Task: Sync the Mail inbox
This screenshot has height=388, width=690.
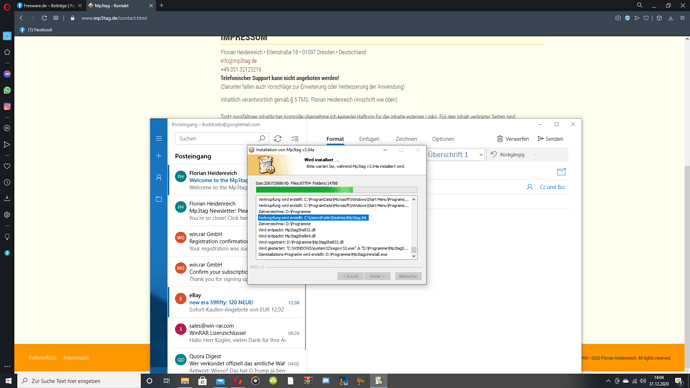Action: click(x=278, y=139)
